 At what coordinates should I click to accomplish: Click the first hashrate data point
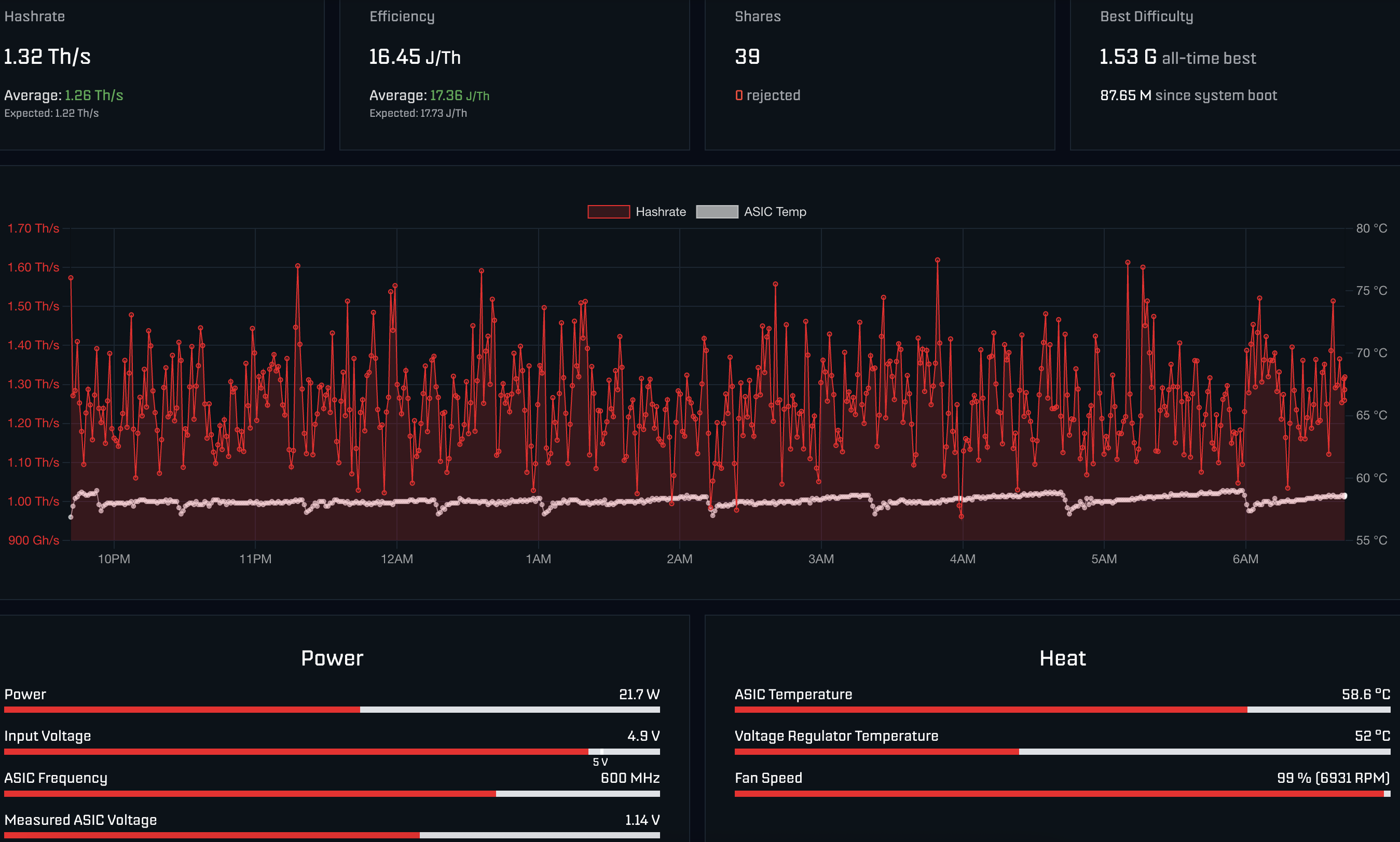coord(71,278)
